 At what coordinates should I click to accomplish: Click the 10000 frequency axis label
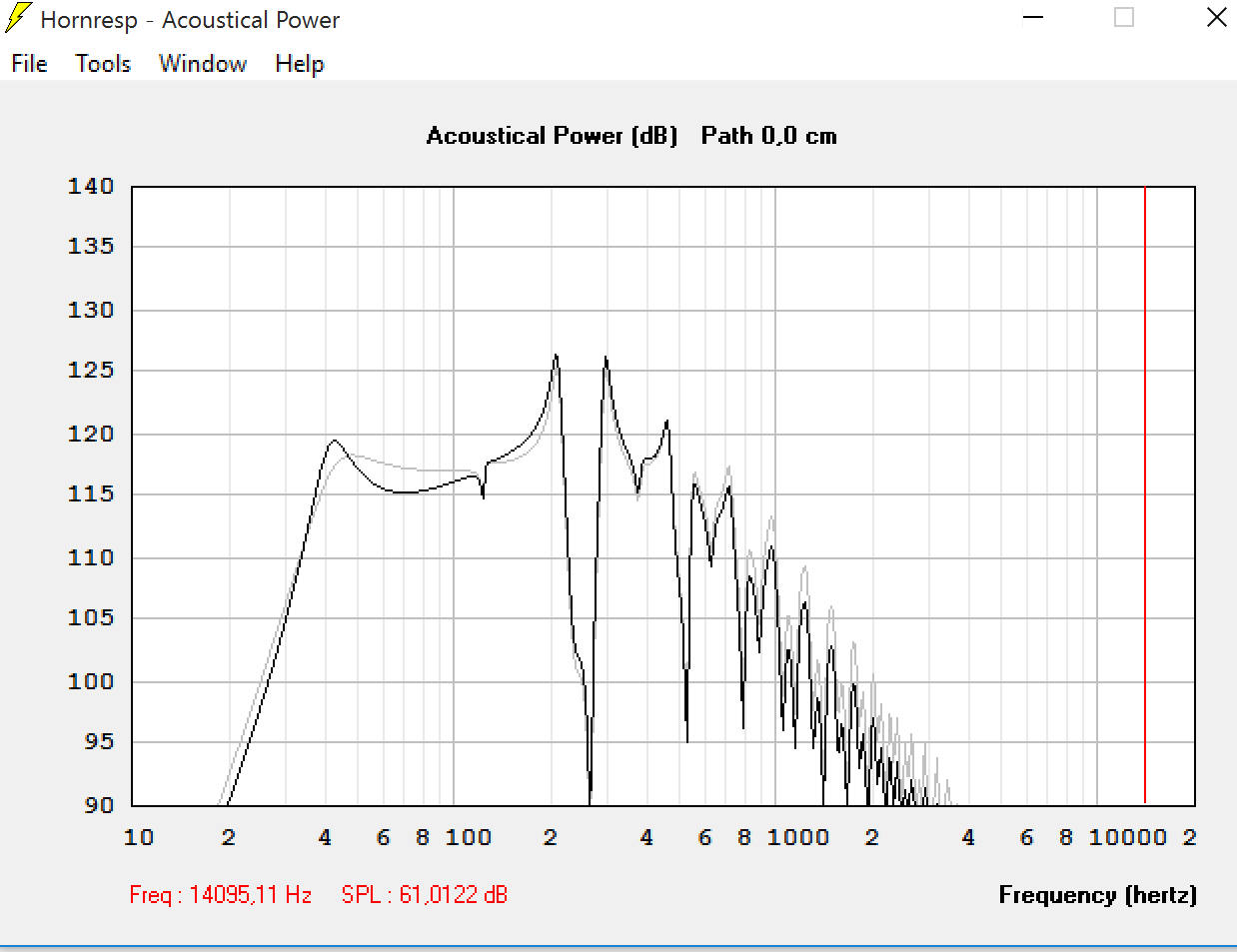pos(1127,837)
